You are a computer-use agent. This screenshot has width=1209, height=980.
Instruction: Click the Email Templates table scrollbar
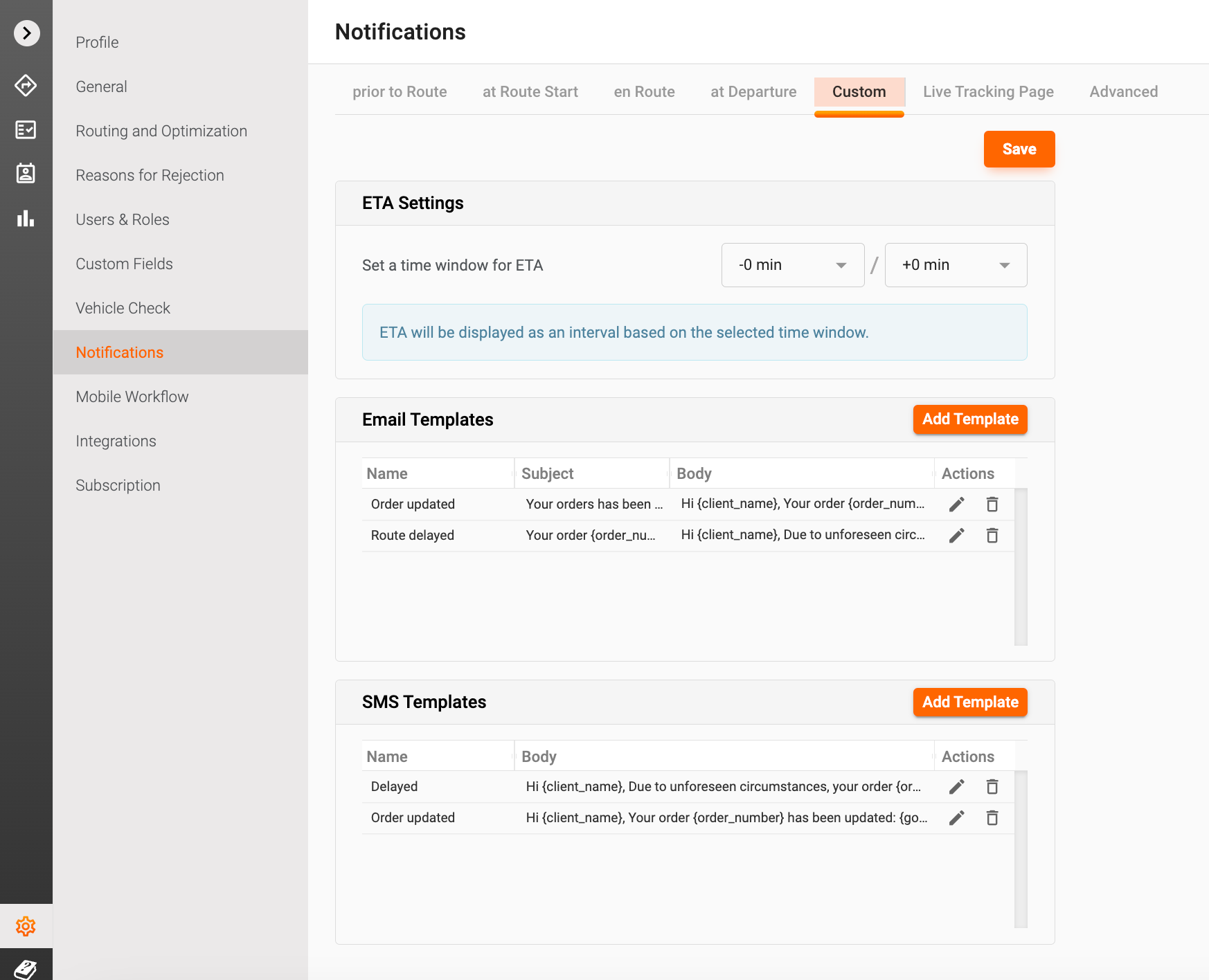point(1021,567)
